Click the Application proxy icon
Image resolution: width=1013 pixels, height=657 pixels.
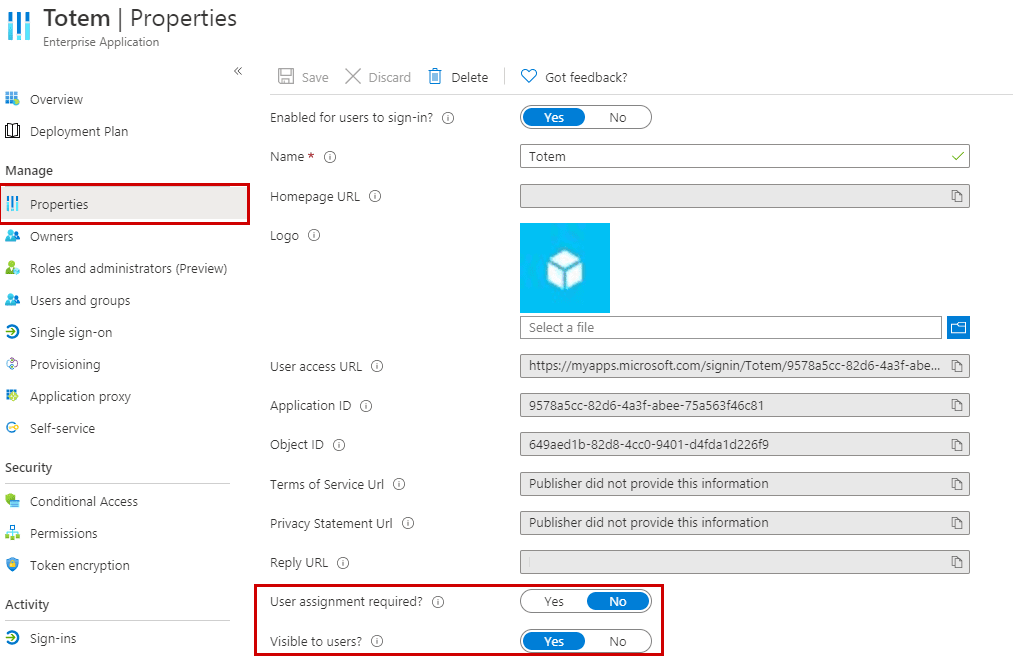click(12, 395)
